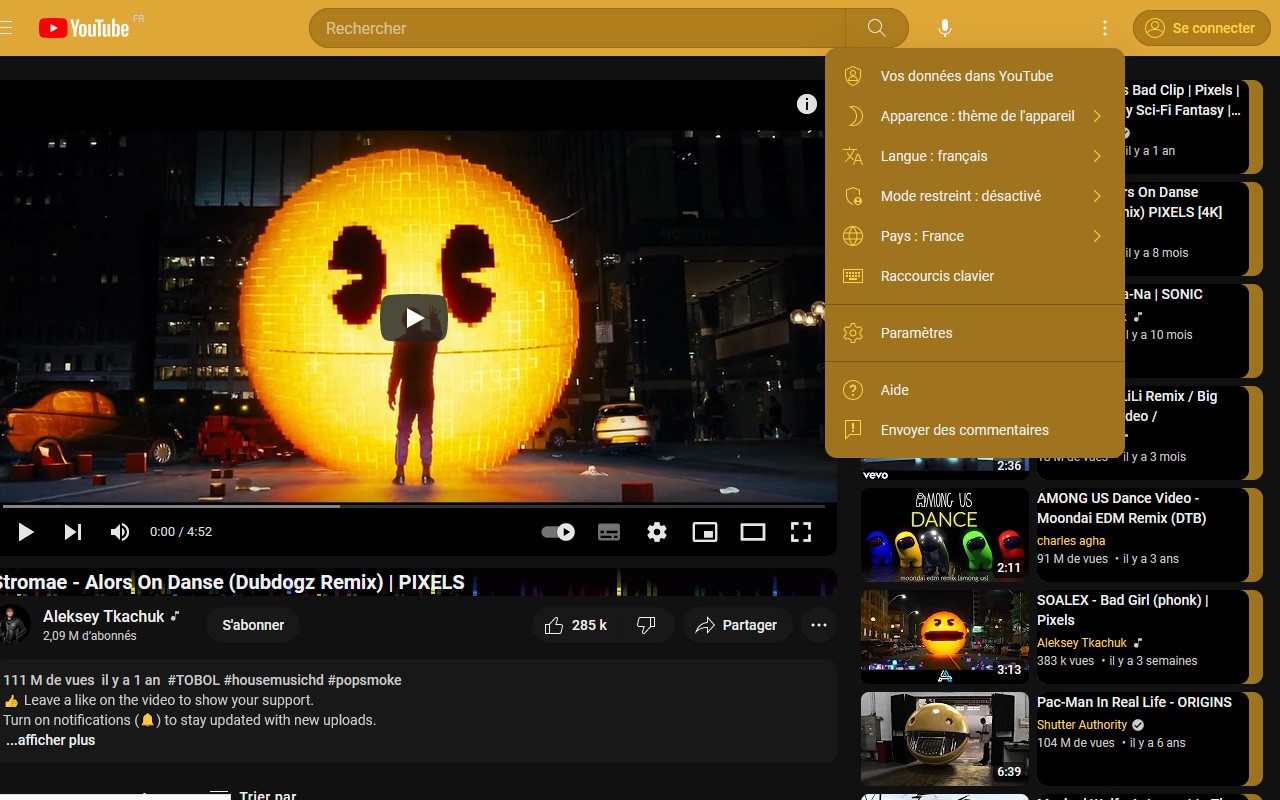Select Envoyer des commentaires
1280x800 pixels.
(975, 430)
